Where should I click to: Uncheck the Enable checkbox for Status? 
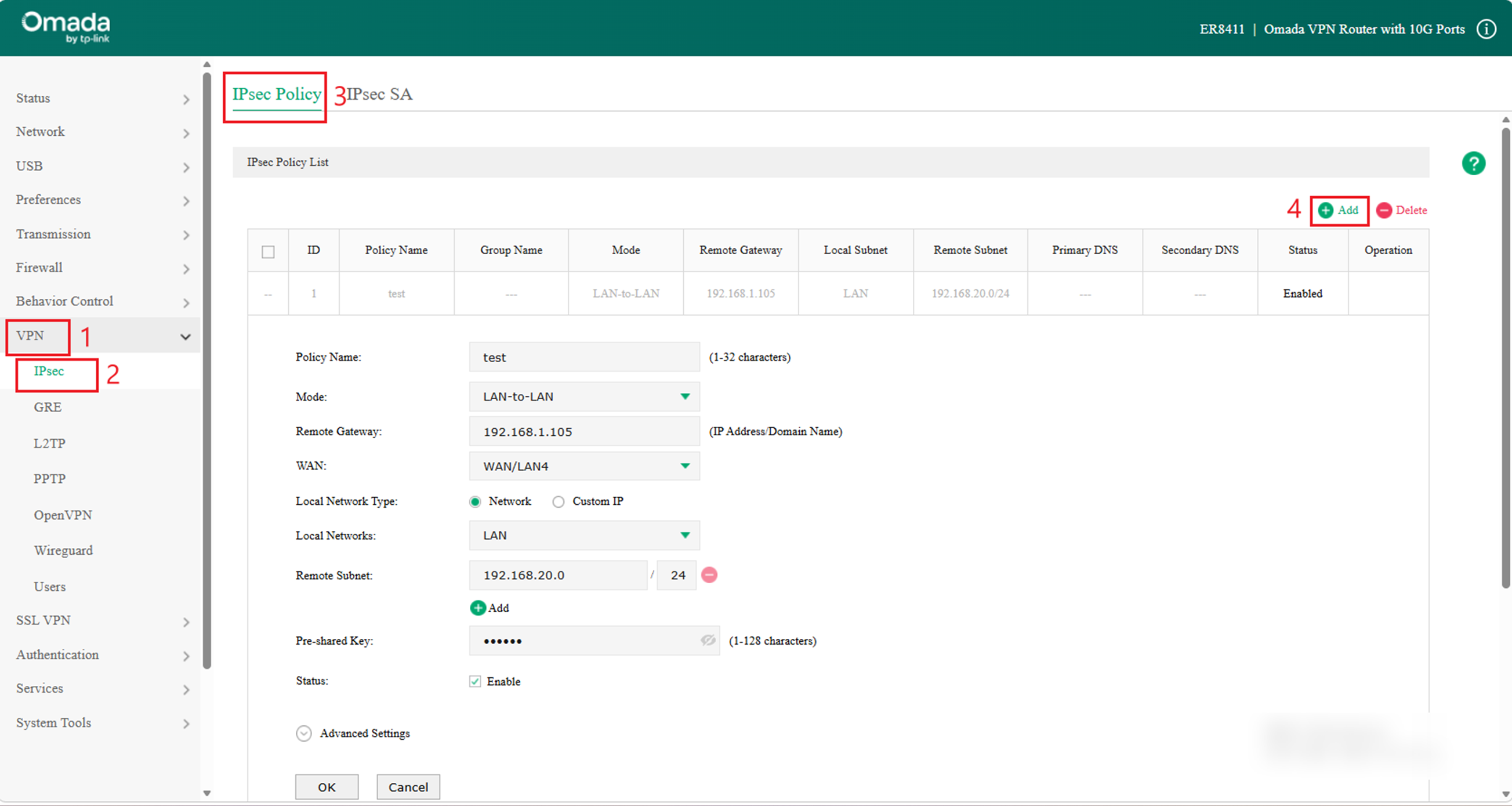click(x=475, y=681)
